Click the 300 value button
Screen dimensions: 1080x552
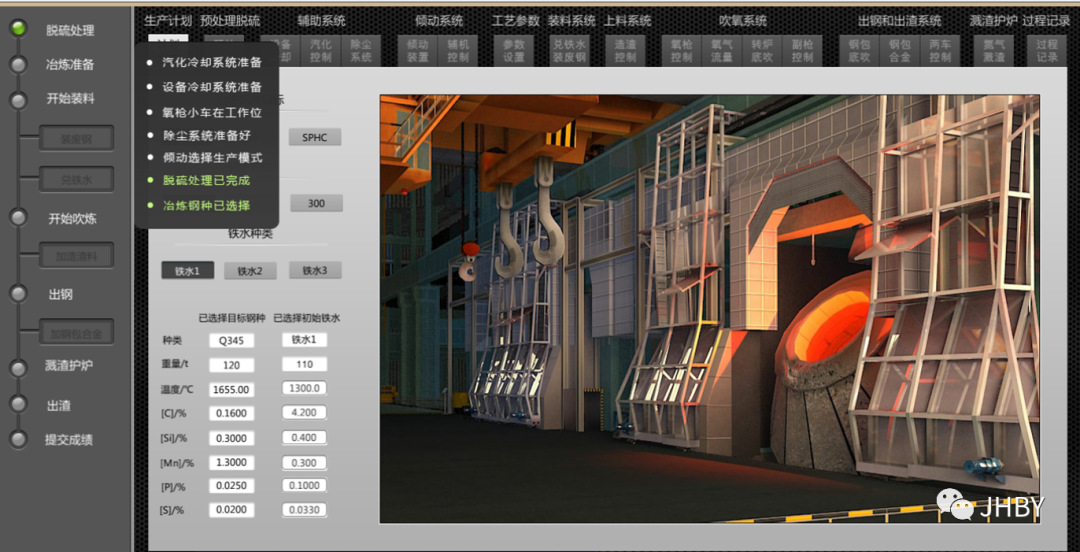pyautogui.click(x=316, y=204)
